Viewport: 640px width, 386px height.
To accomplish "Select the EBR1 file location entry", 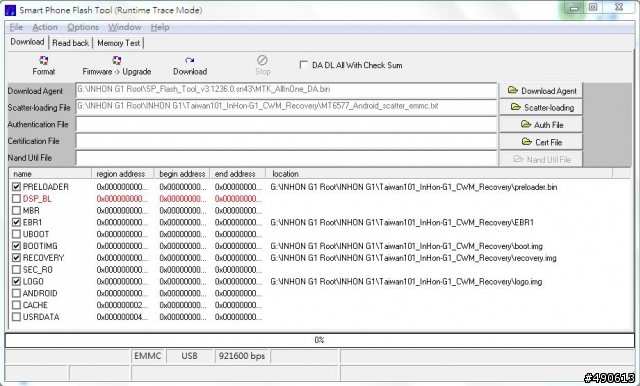I will coord(402,222).
